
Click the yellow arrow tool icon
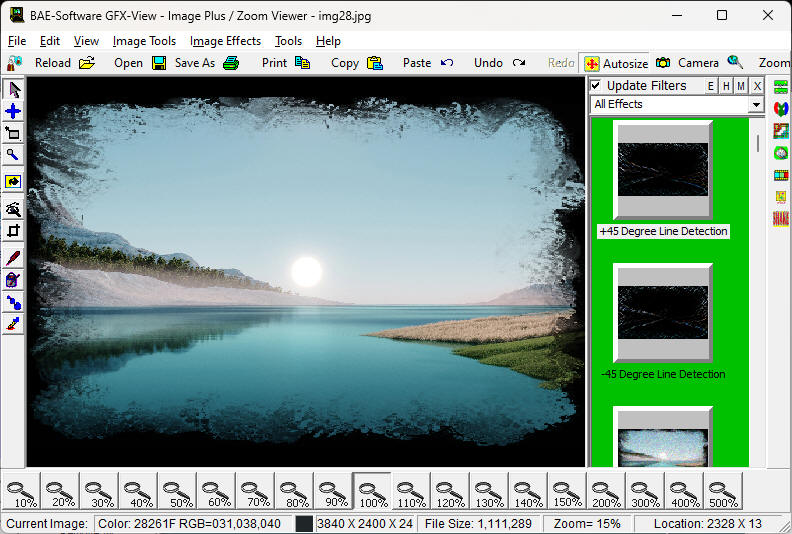pyautogui.click(x=13, y=182)
